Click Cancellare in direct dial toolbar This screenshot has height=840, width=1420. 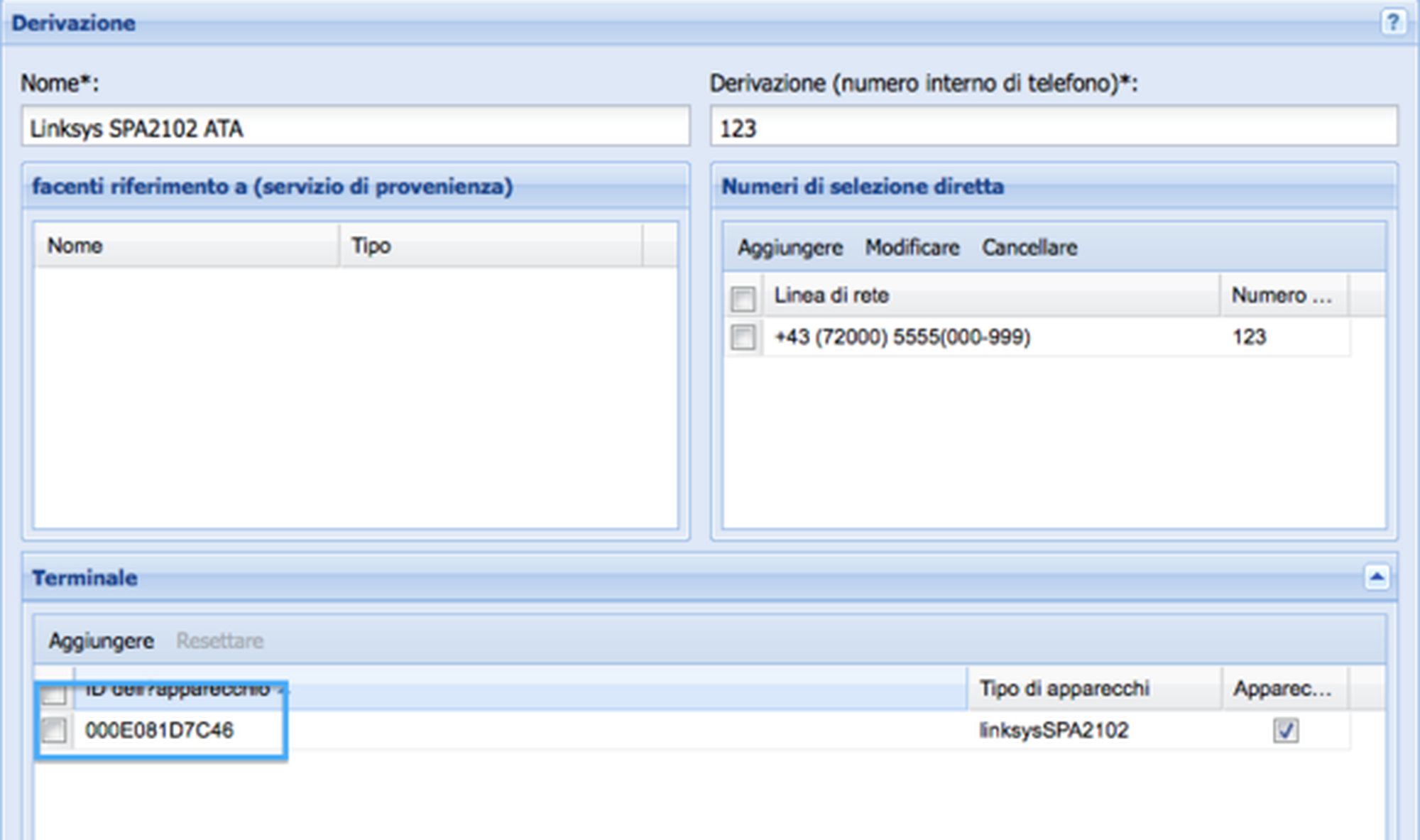click(1029, 248)
